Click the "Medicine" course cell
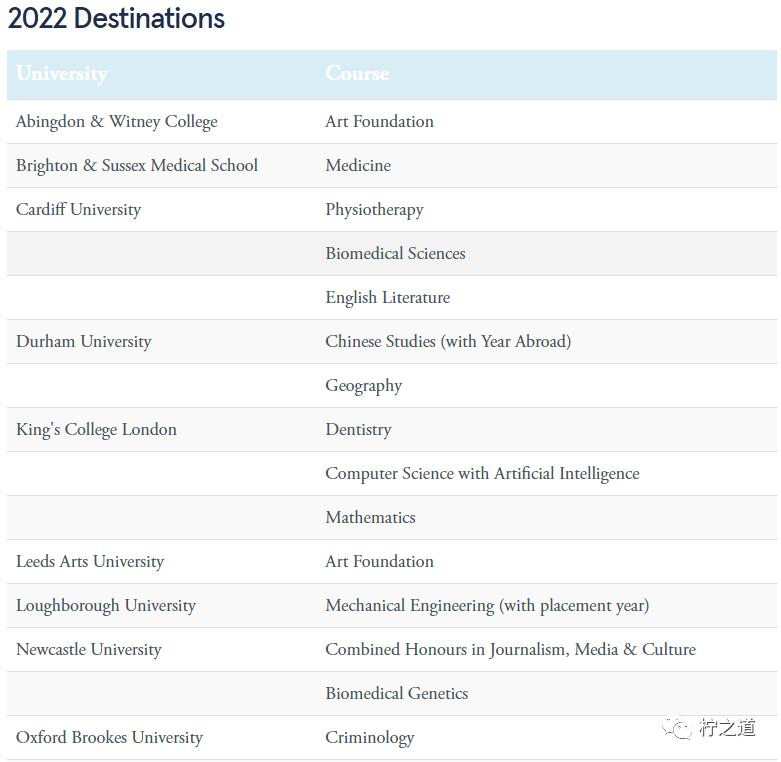This screenshot has width=781, height=762. tap(358, 165)
